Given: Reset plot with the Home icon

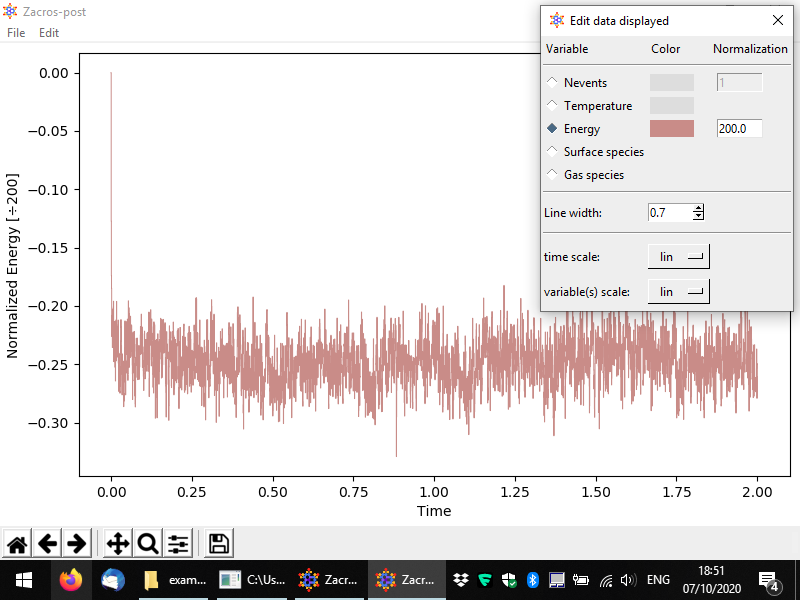Looking at the screenshot, I should (17, 544).
